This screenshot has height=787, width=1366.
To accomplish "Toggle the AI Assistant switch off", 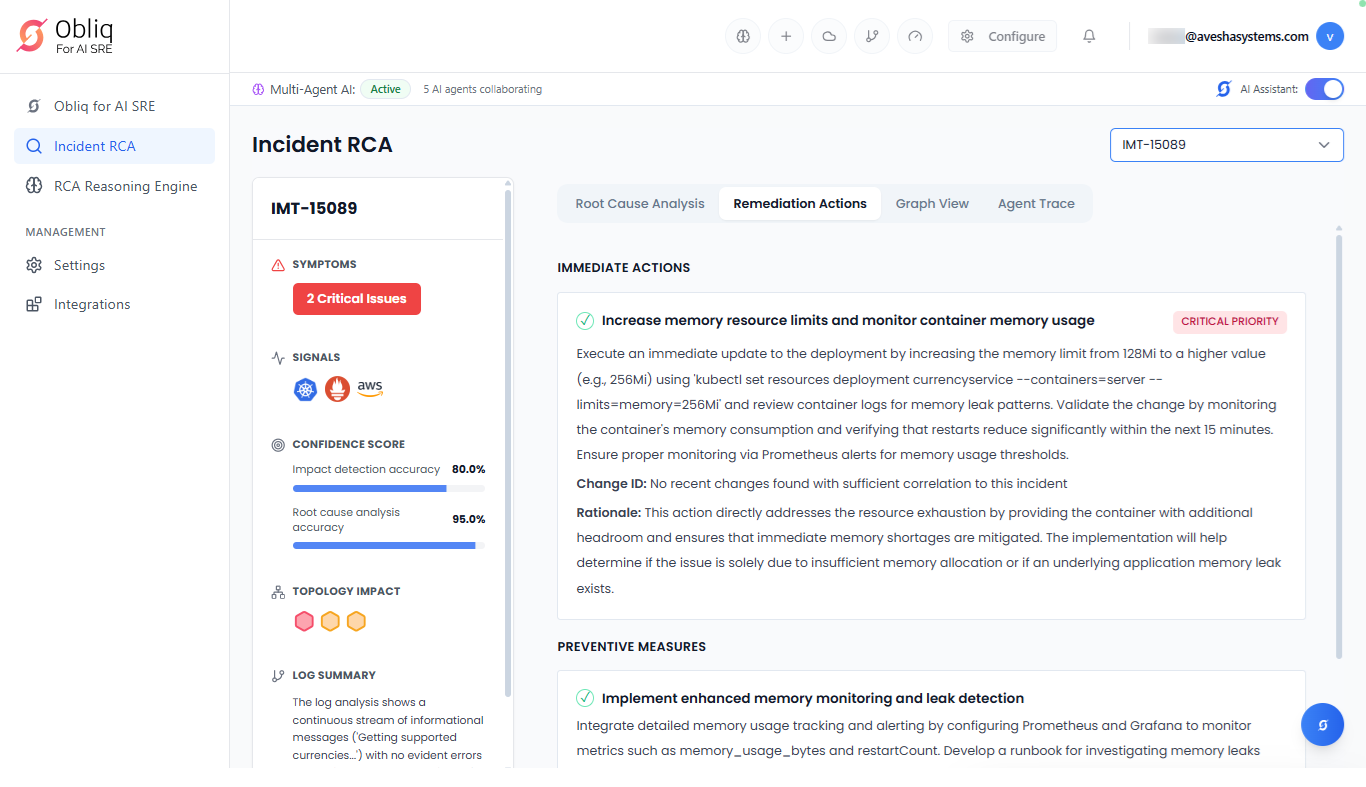I will tap(1324, 89).
